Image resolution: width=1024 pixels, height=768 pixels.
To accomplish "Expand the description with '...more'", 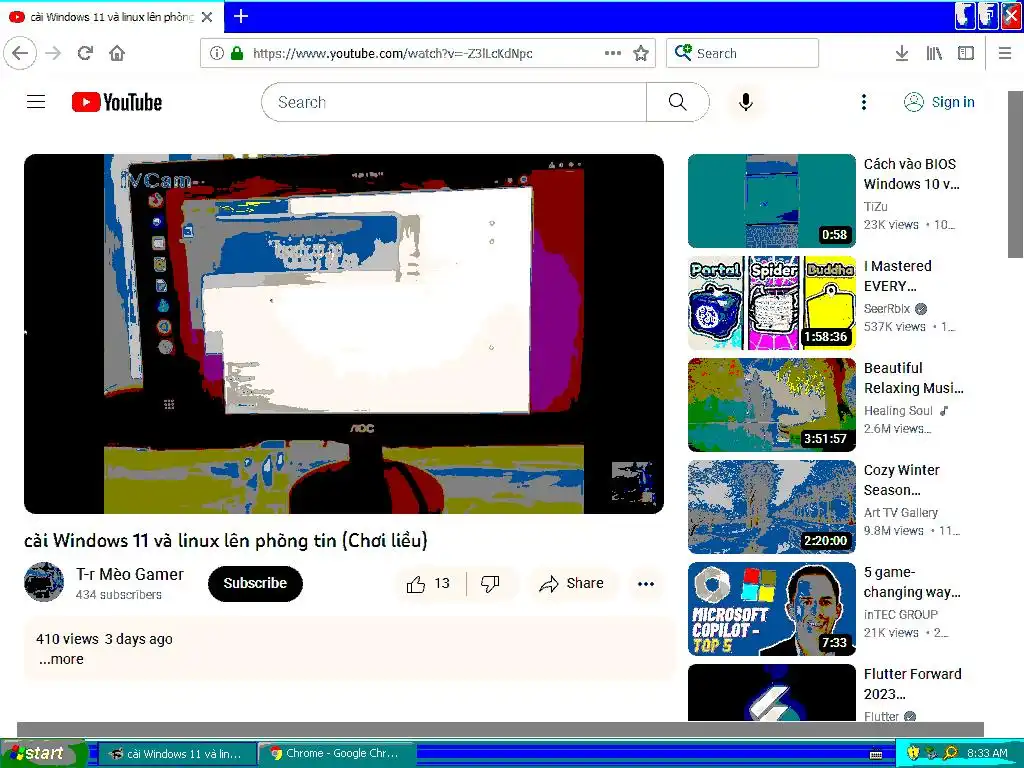I will point(61,659).
